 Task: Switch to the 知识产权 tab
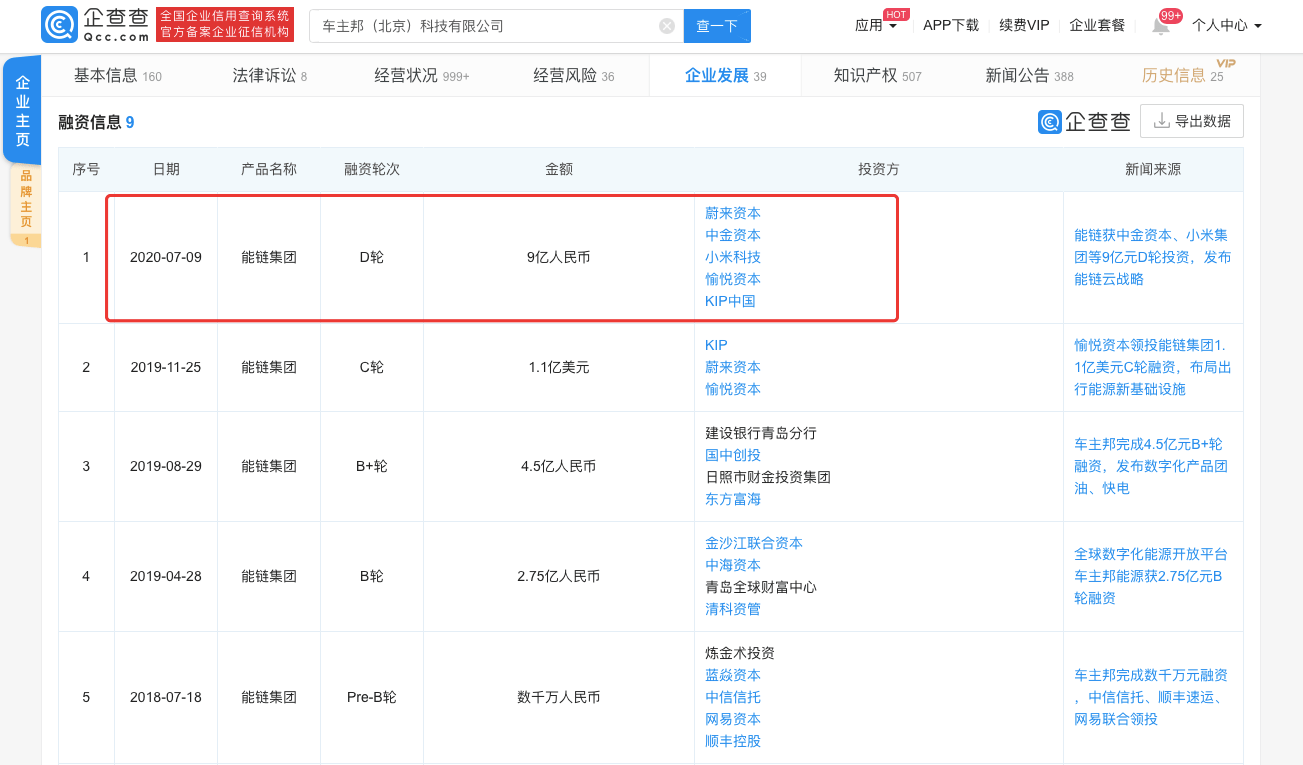(877, 76)
